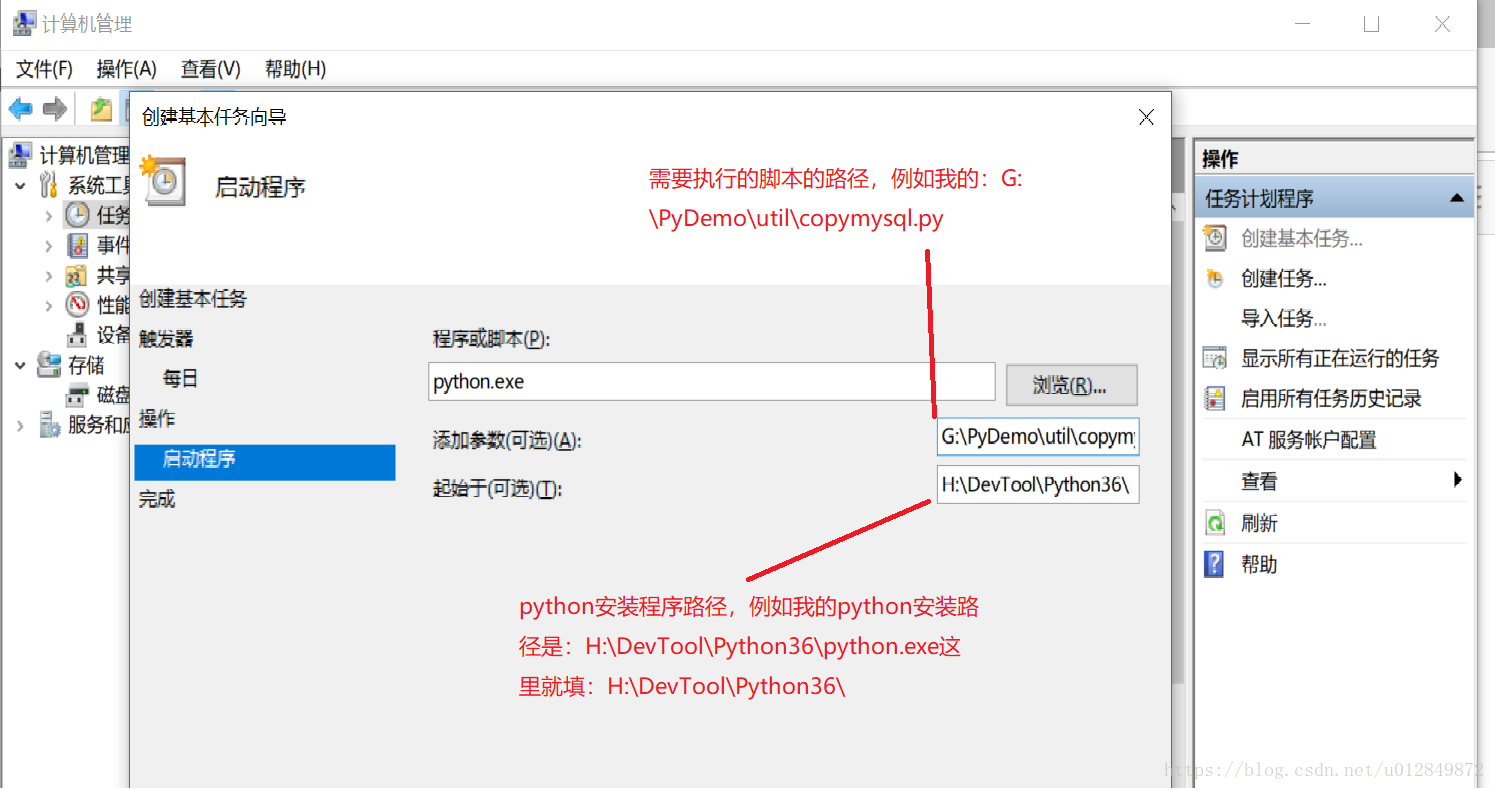Select the Disk Management icon in tree

[77, 395]
